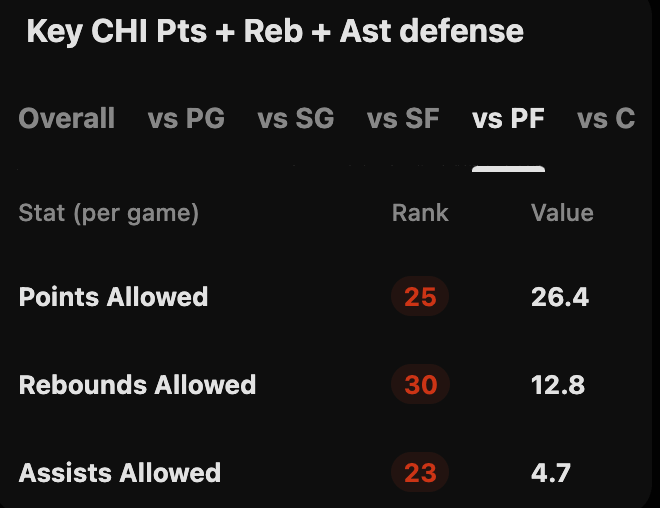Show the vs SF defense tab
This screenshot has width=660, height=508.
tap(403, 119)
